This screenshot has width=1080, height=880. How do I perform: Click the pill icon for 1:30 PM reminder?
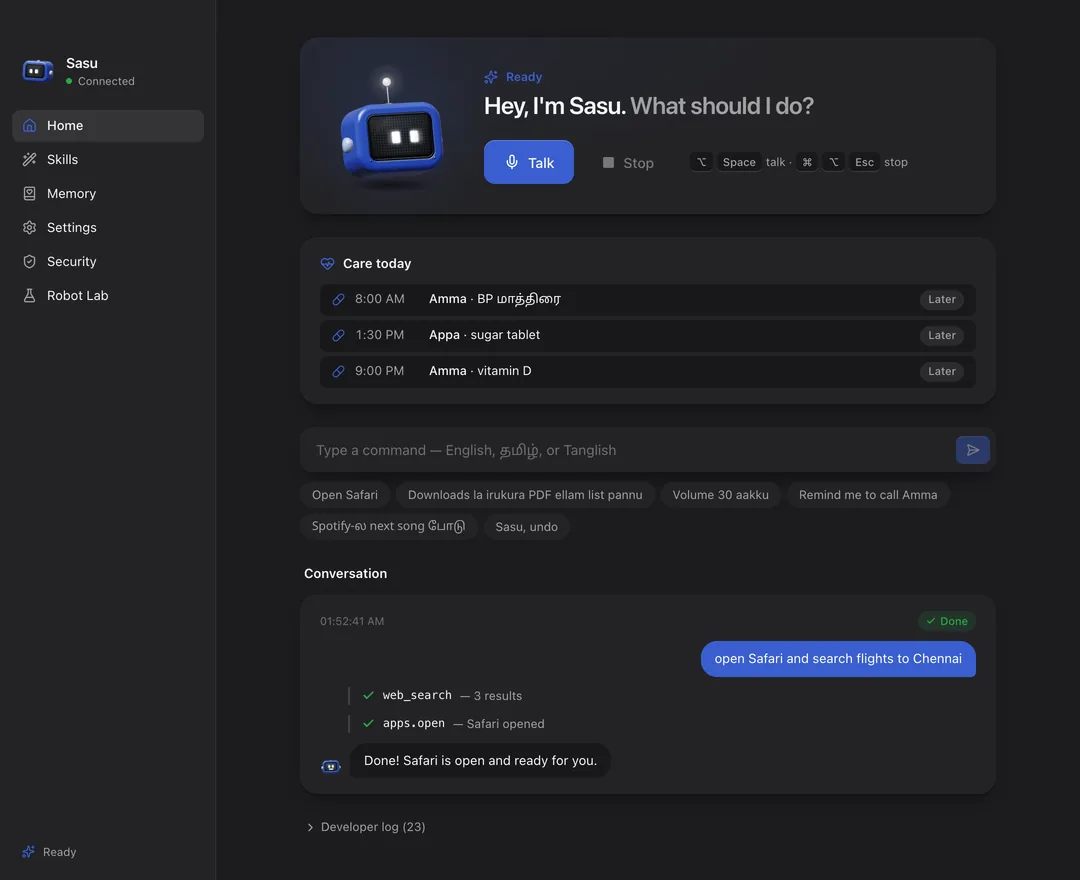[338, 335]
